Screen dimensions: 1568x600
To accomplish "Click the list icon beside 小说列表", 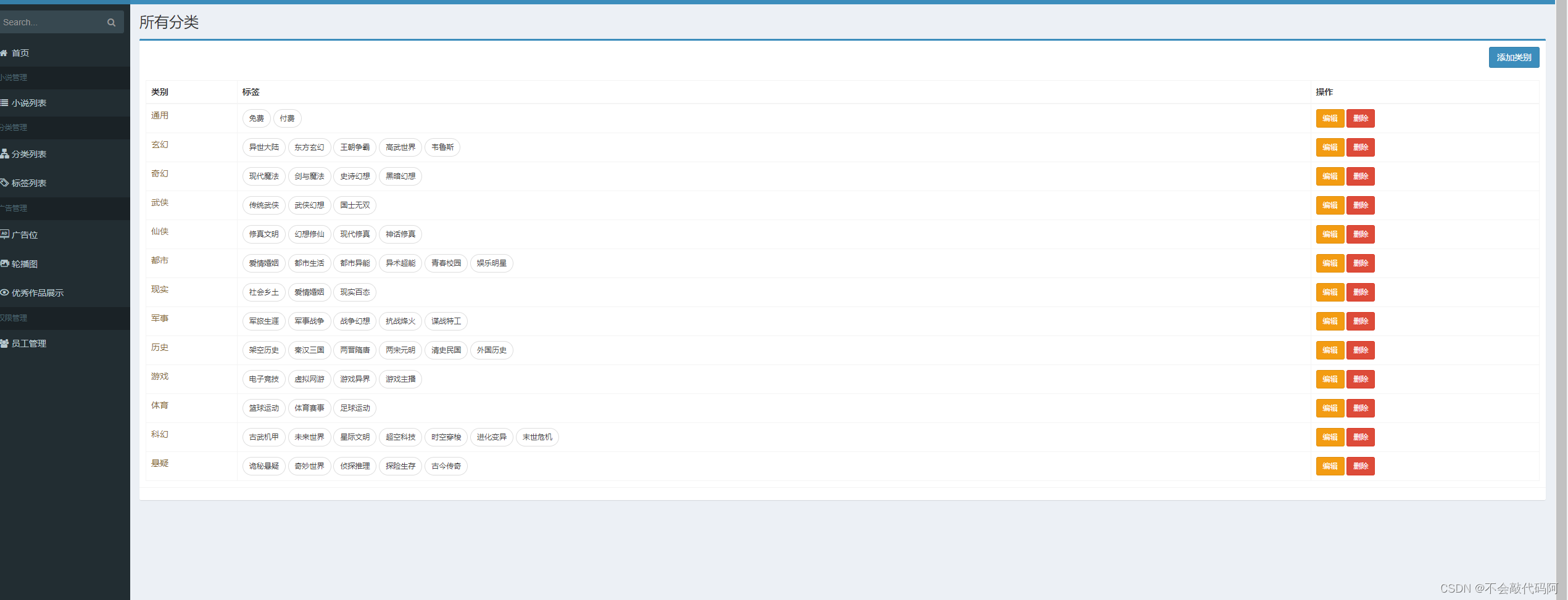I will 4,103.
